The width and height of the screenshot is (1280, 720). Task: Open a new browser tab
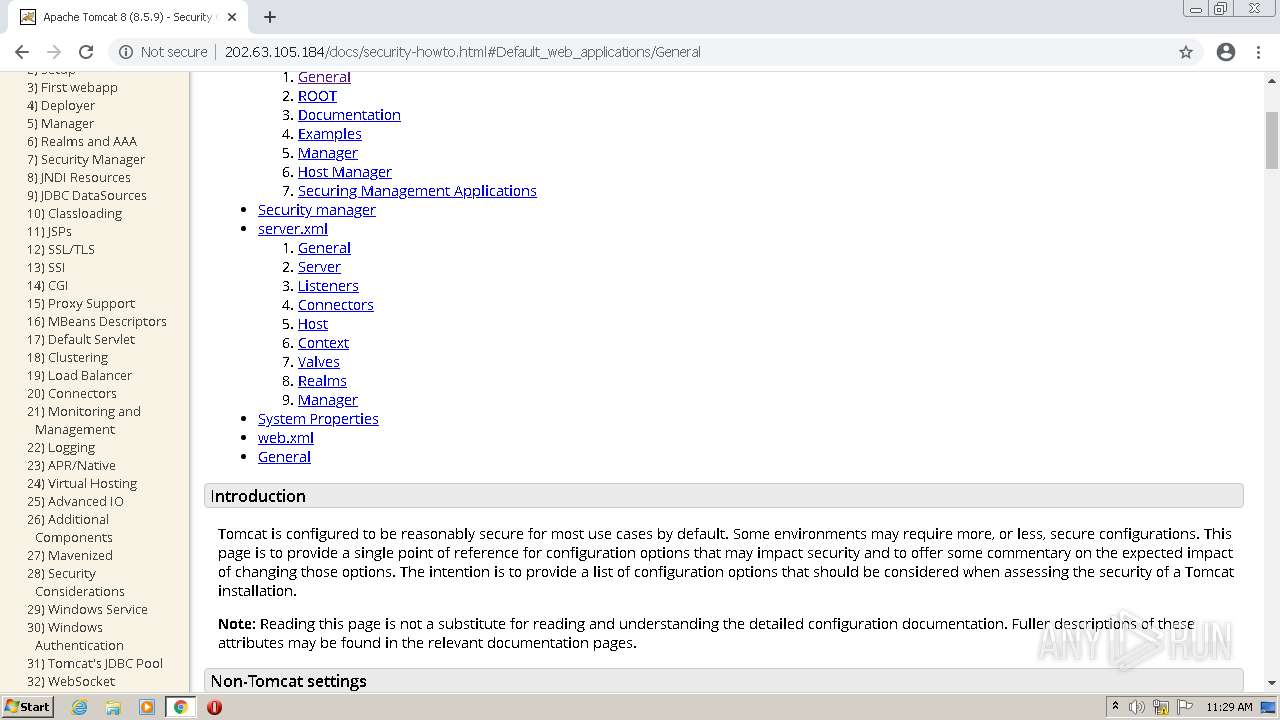click(x=270, y=17)
